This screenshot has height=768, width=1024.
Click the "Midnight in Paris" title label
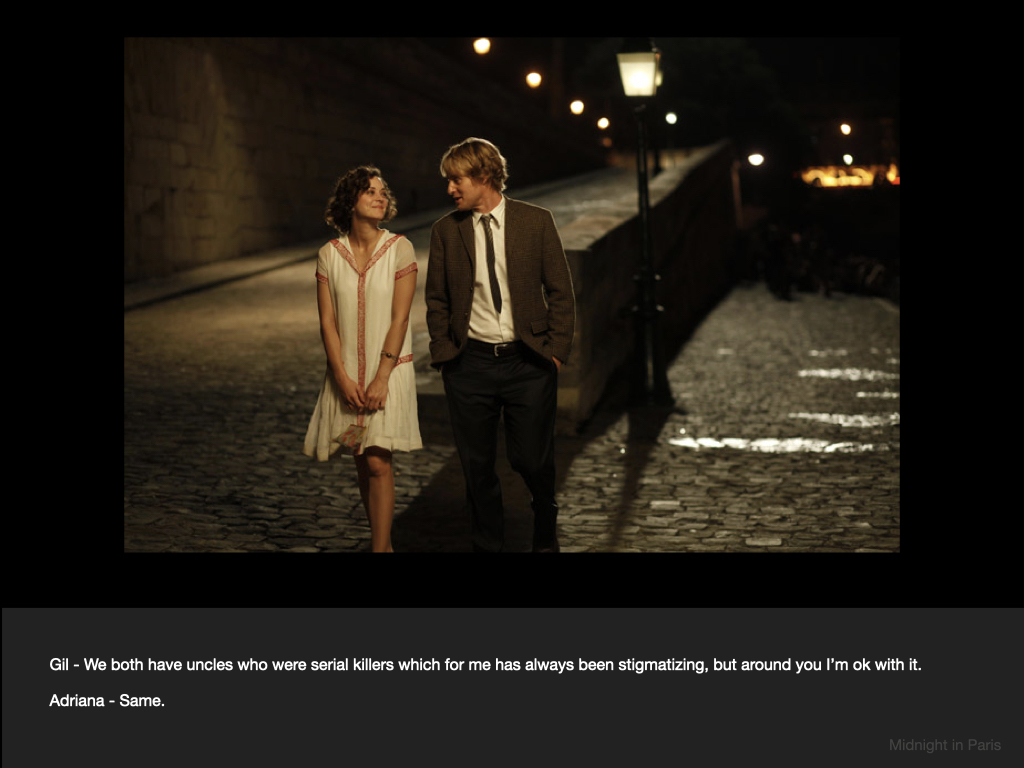click(x=944, y=745)
